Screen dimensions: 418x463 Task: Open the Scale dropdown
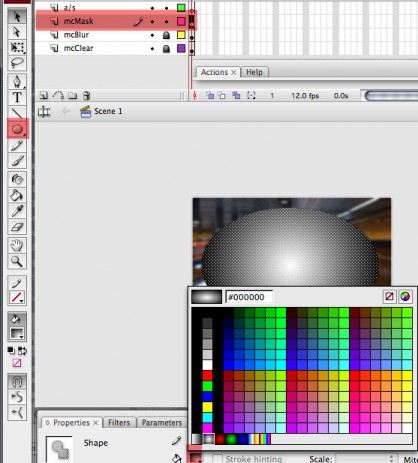tap(364, 459)
